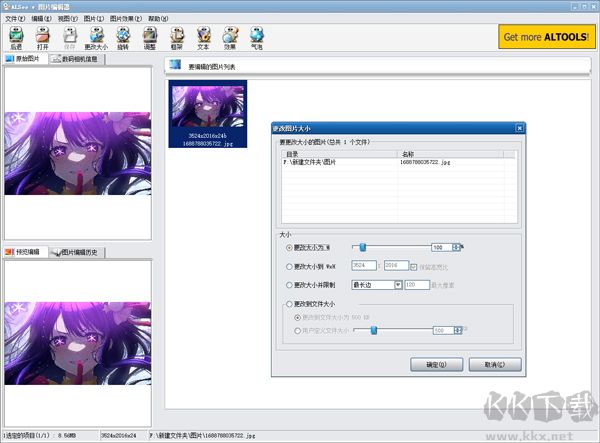Open the 更改大小 (Resize) tool
600x443 pixels.
pos(96,36)
